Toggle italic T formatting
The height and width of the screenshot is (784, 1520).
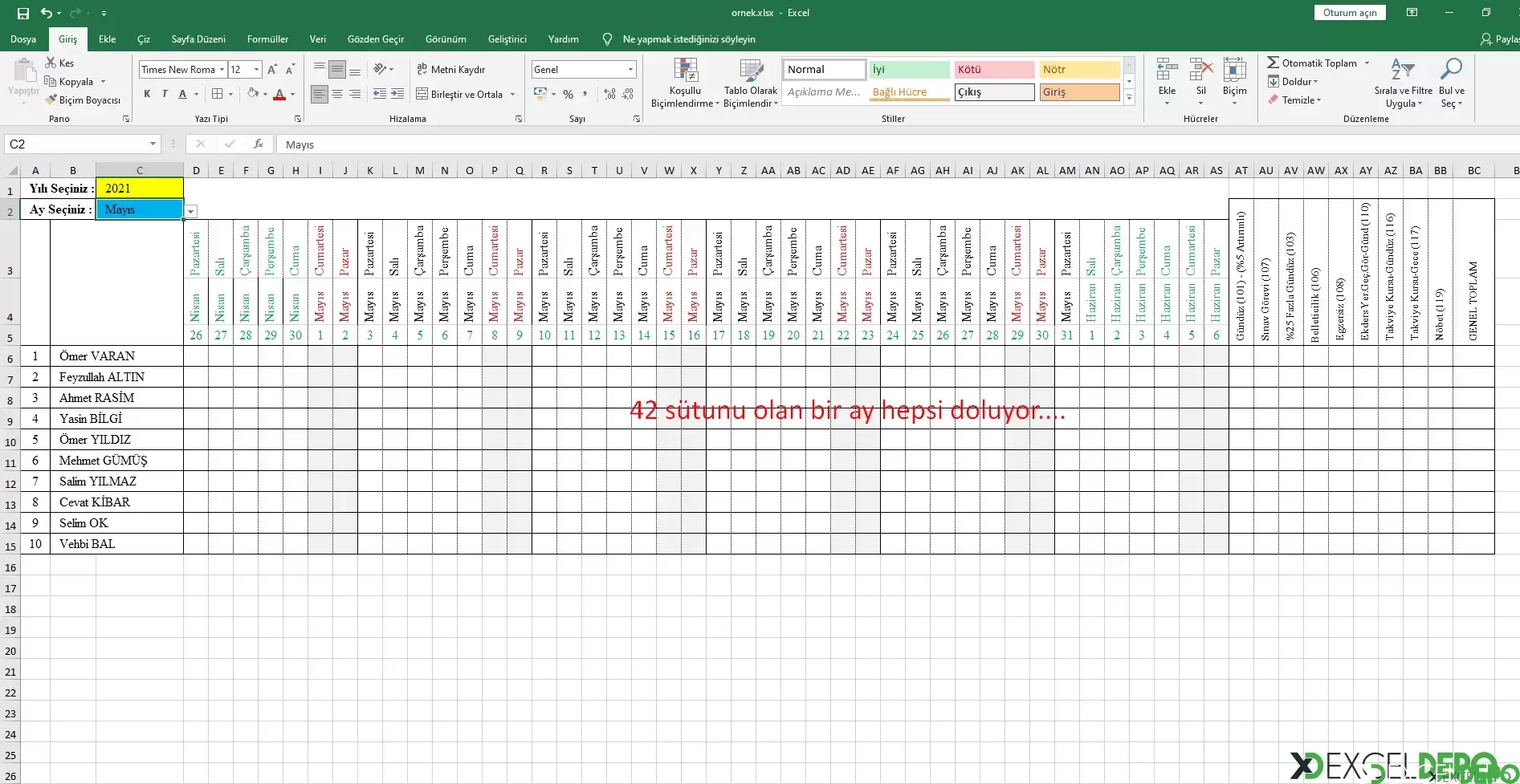click(165, 94)
